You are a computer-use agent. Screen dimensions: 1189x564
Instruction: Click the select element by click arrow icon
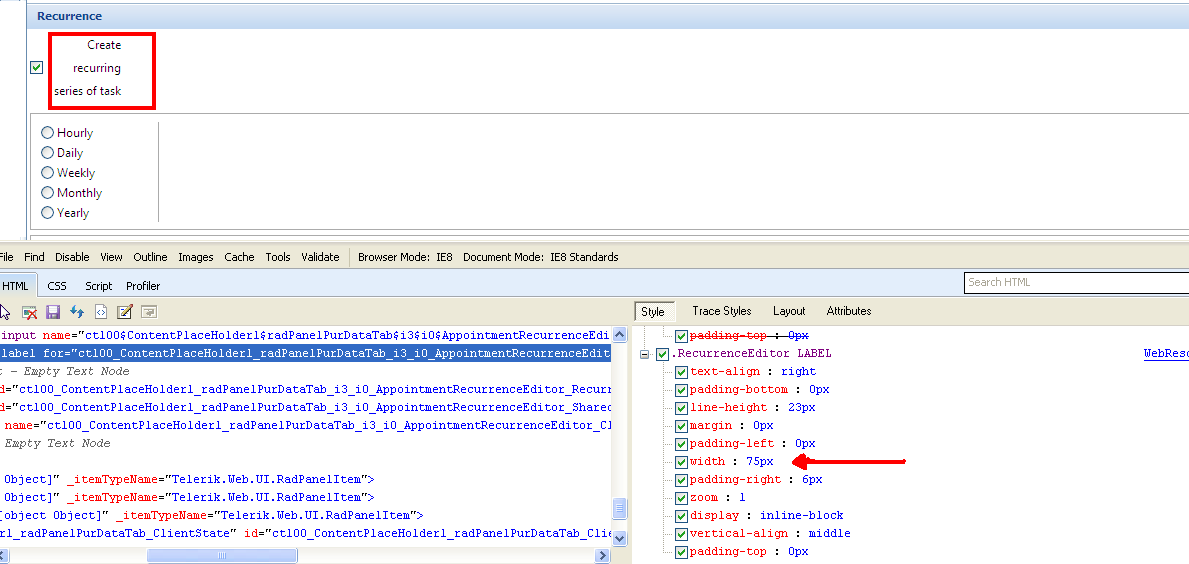(6, 312)
